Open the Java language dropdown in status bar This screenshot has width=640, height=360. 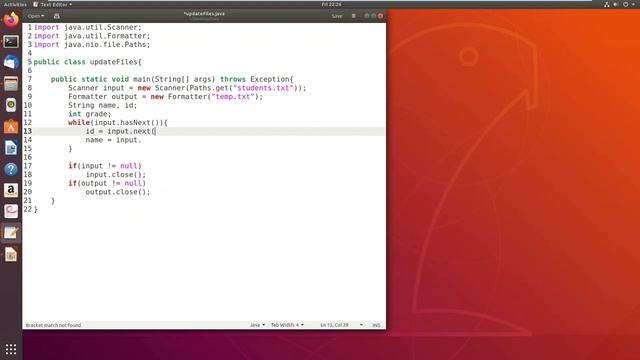(x=257, y=325)
